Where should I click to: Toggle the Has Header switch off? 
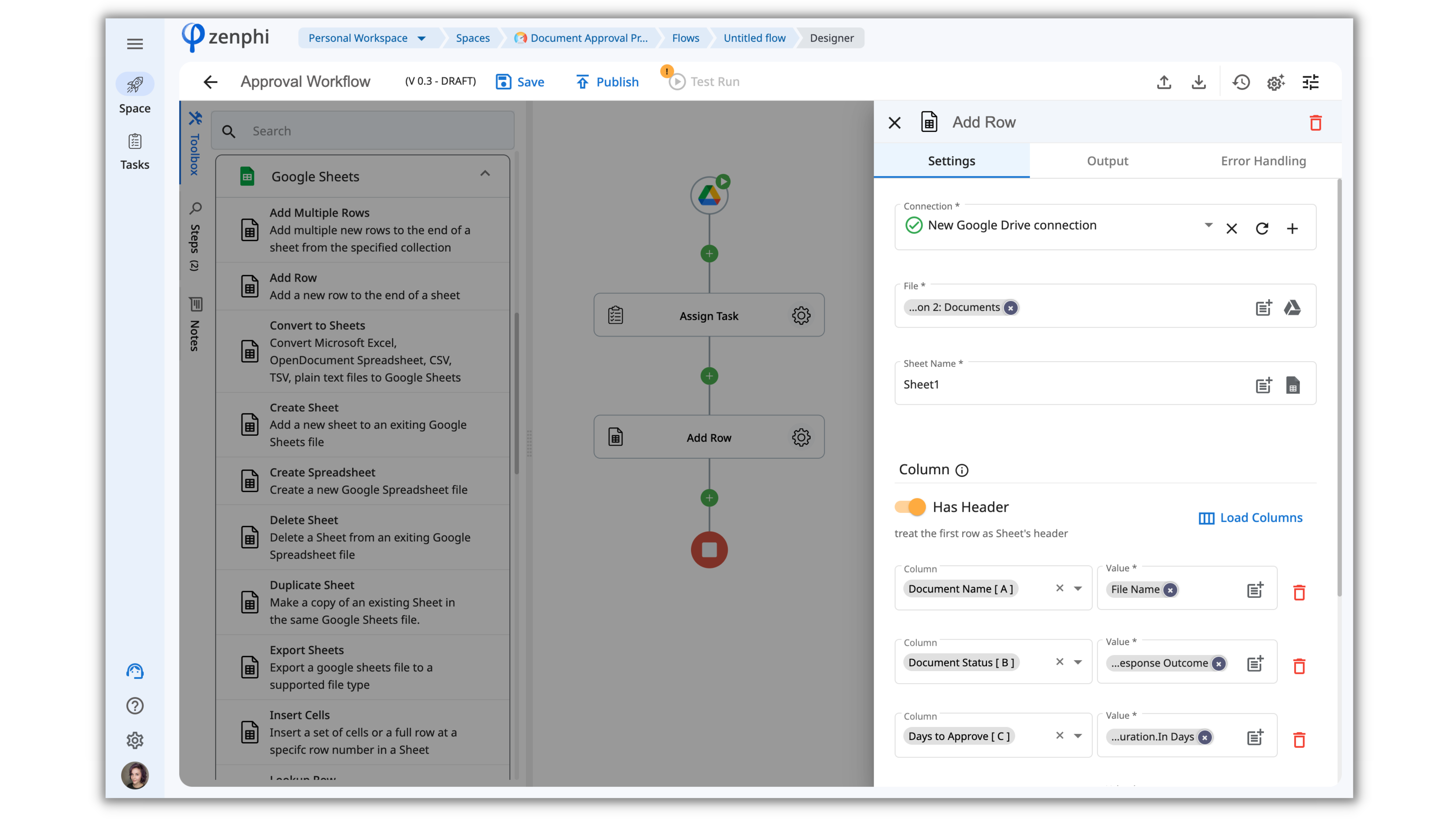[910, 506]
